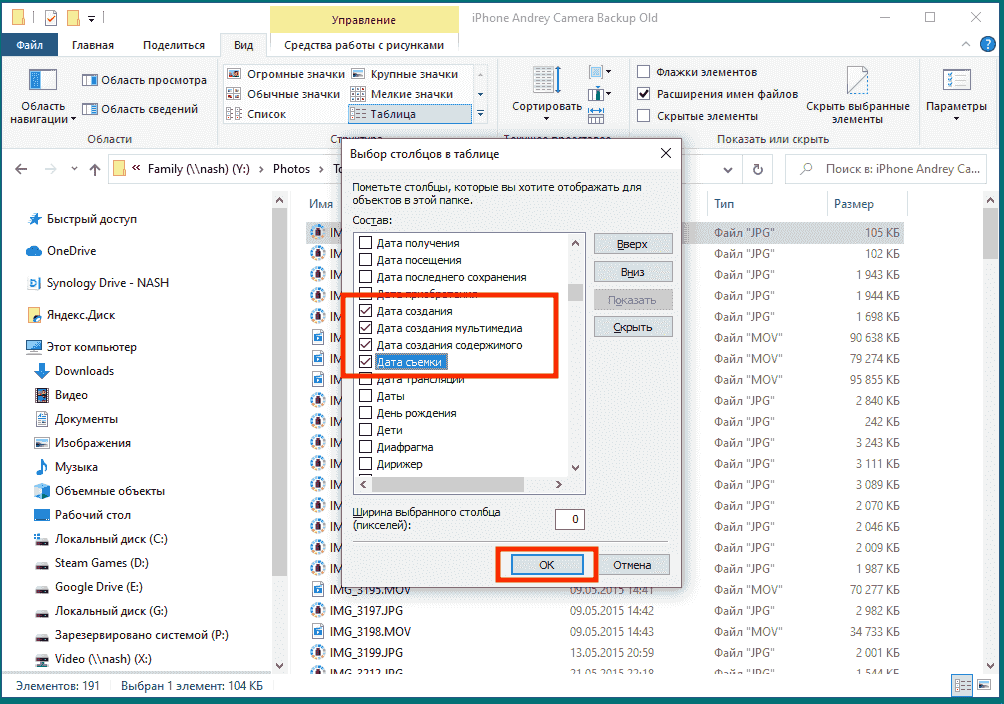This screenshot has width=1004, height=704.
Task: Expand the layout gallery more arrow
Action: (480, 114)
